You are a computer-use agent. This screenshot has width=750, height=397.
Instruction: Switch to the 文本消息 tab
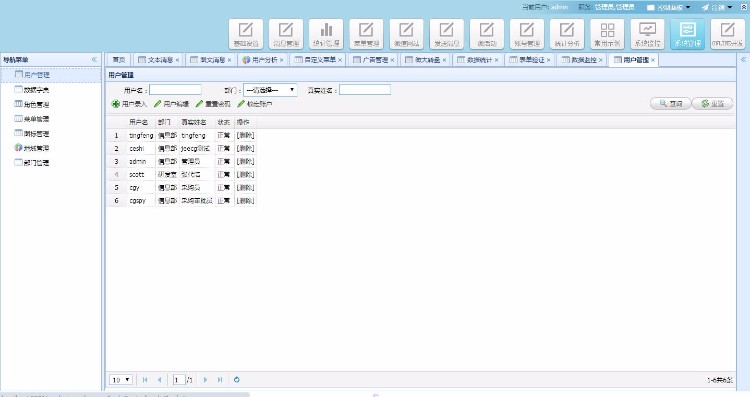[x=157, y=60]
